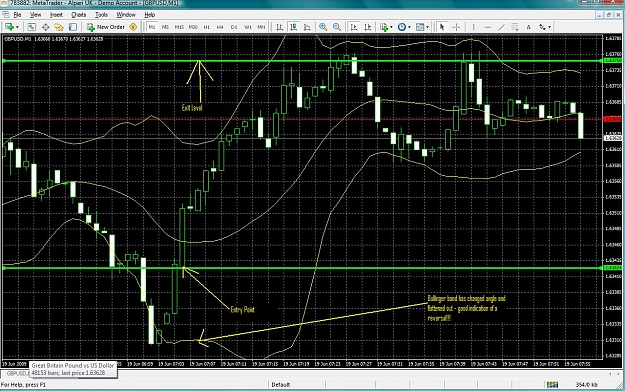This screenshot has width=625, height=391.
Task: Expand the Periods dropdown arrow
Action: [409, 27]
